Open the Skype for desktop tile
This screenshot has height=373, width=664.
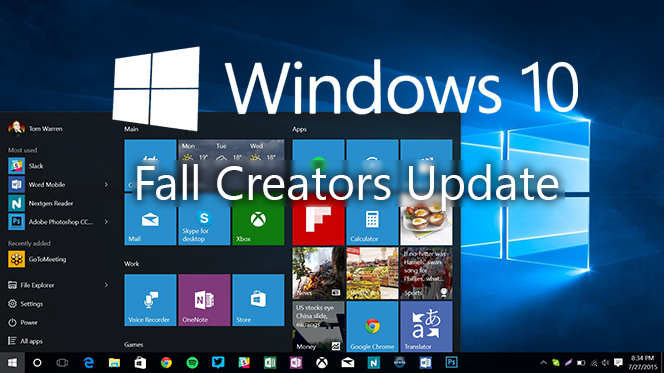coord(204,219)
